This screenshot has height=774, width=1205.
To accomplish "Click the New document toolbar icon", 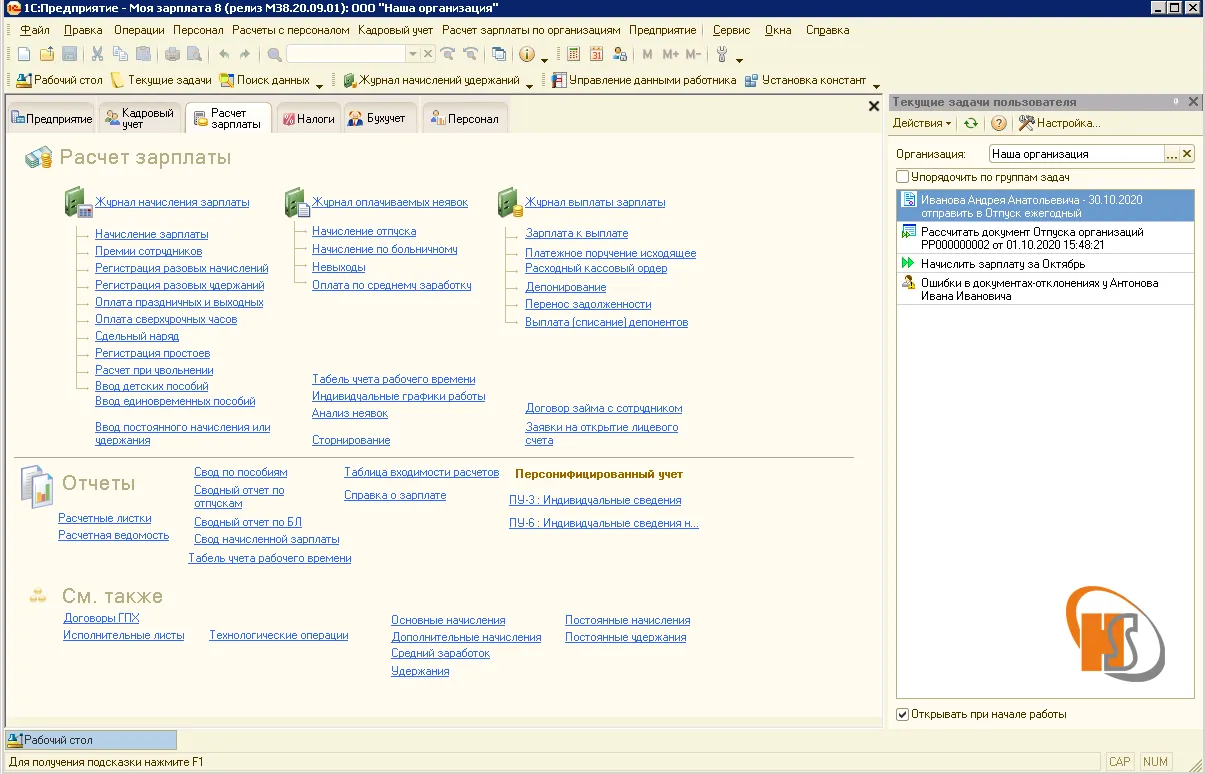I will (x=25, y=54).
